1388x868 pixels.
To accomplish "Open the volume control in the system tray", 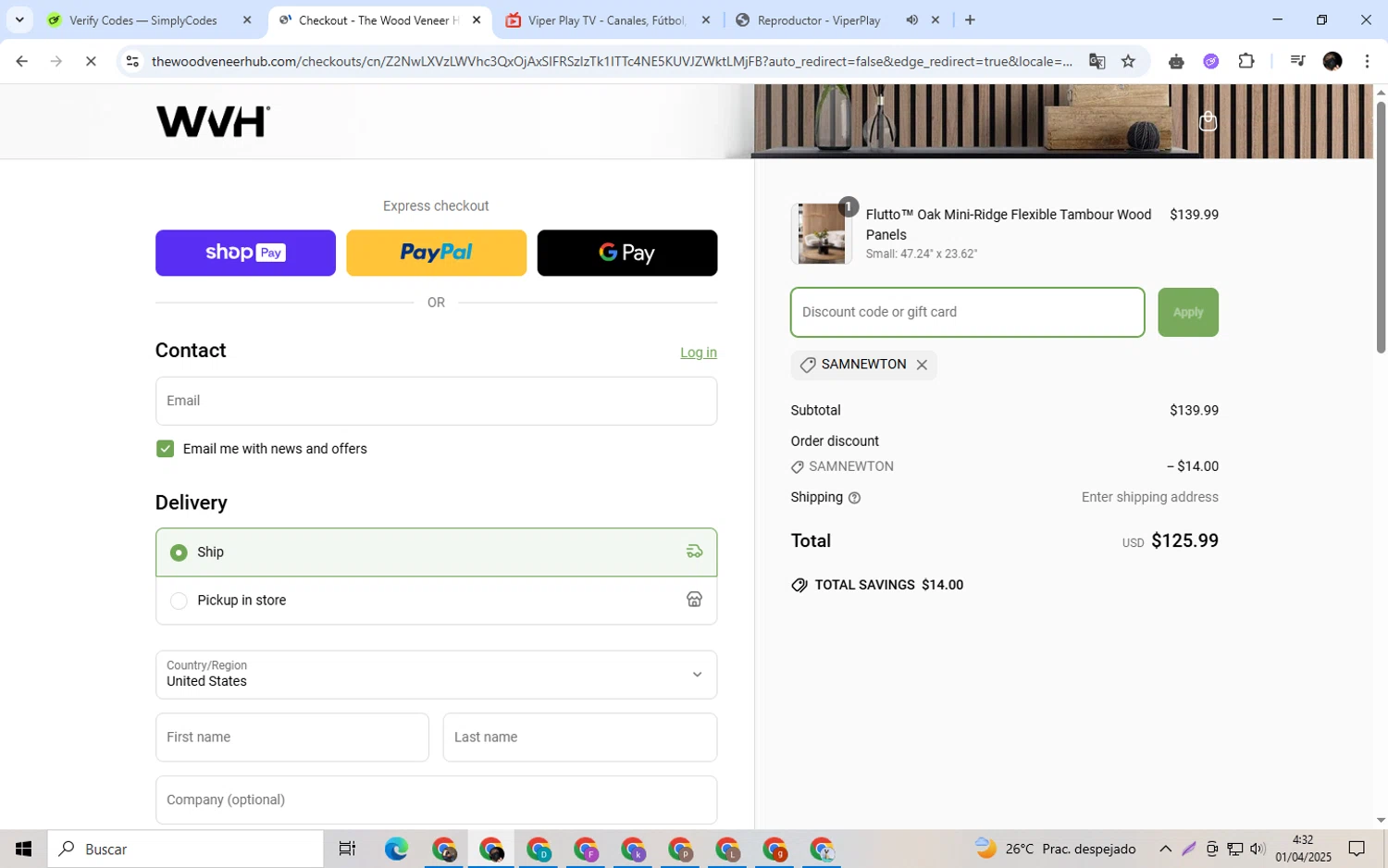I will pos(1257,849).
